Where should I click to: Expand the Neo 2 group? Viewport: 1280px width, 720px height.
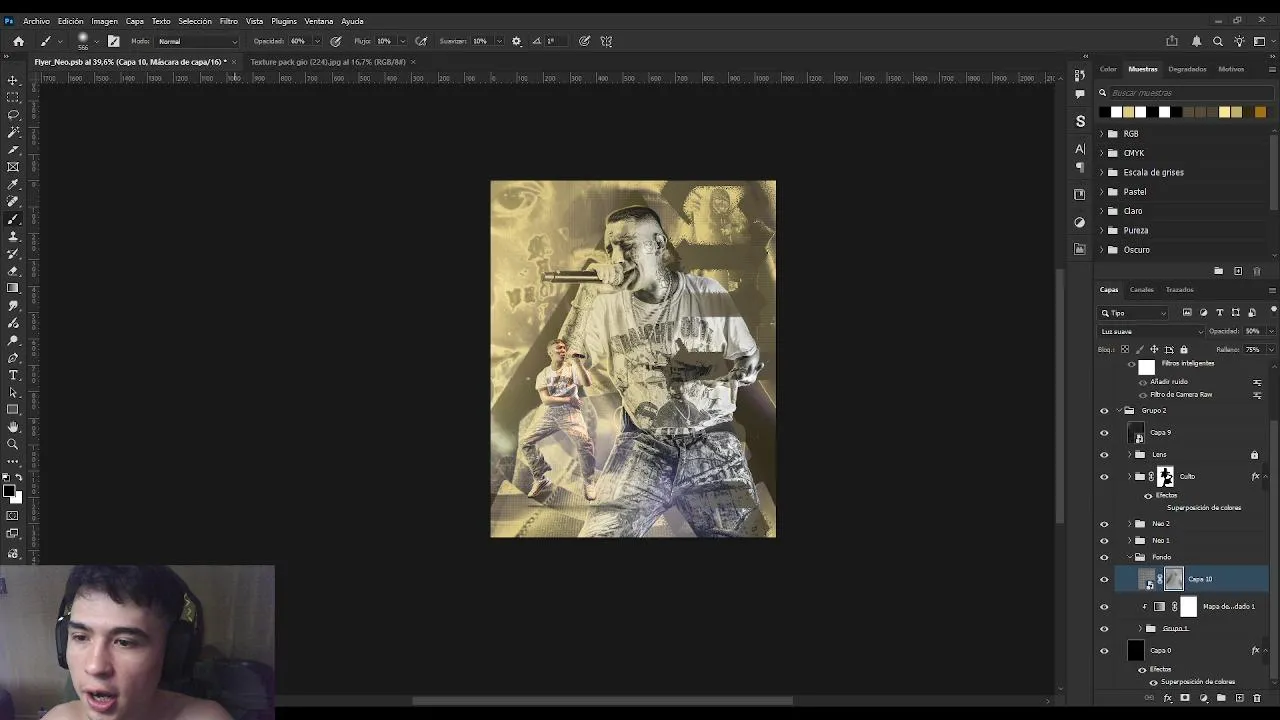tap(1130, 524)
